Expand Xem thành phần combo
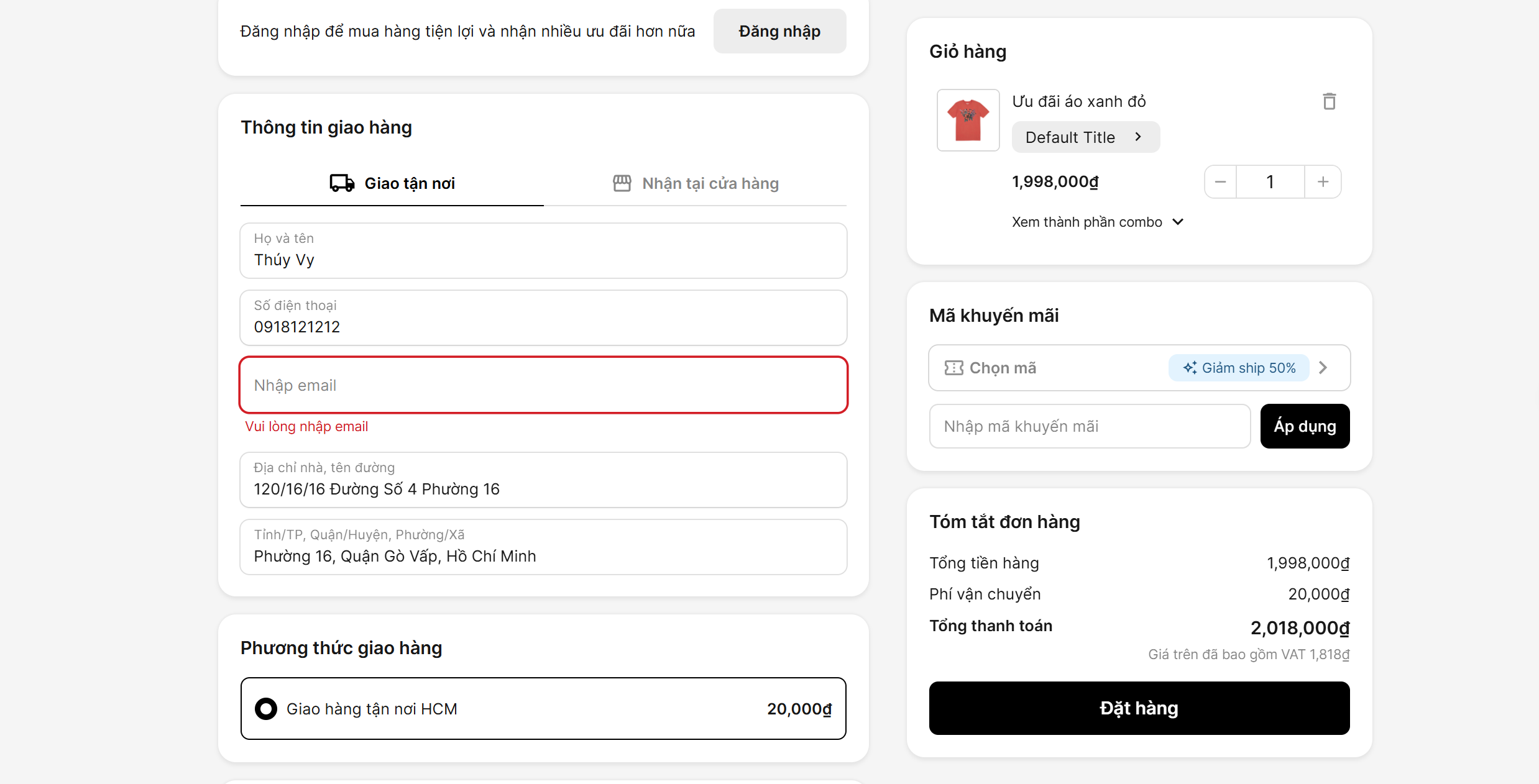1539x784 pixels. [x=1098, y=222]
